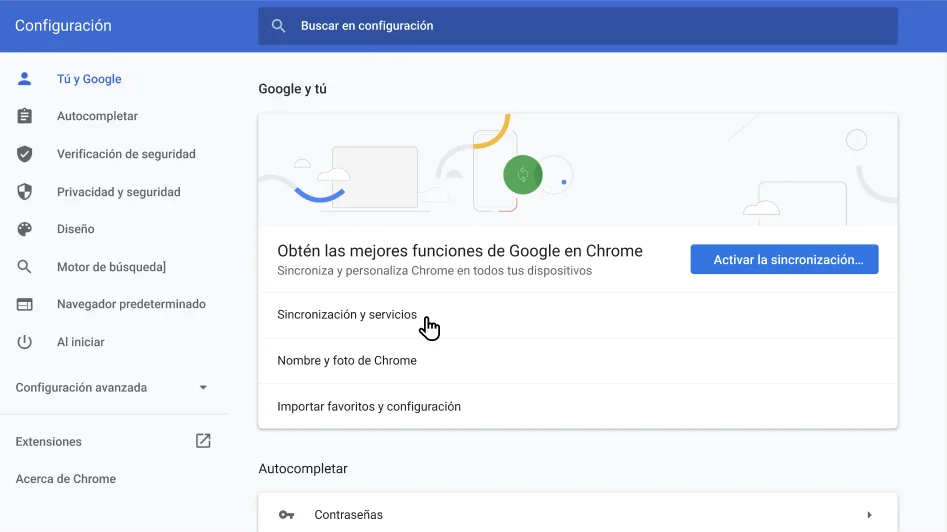The image size is (947, 532).
Task: Click the shield icon for Privacidad y seguridad
Action: (x=25, y=192)
